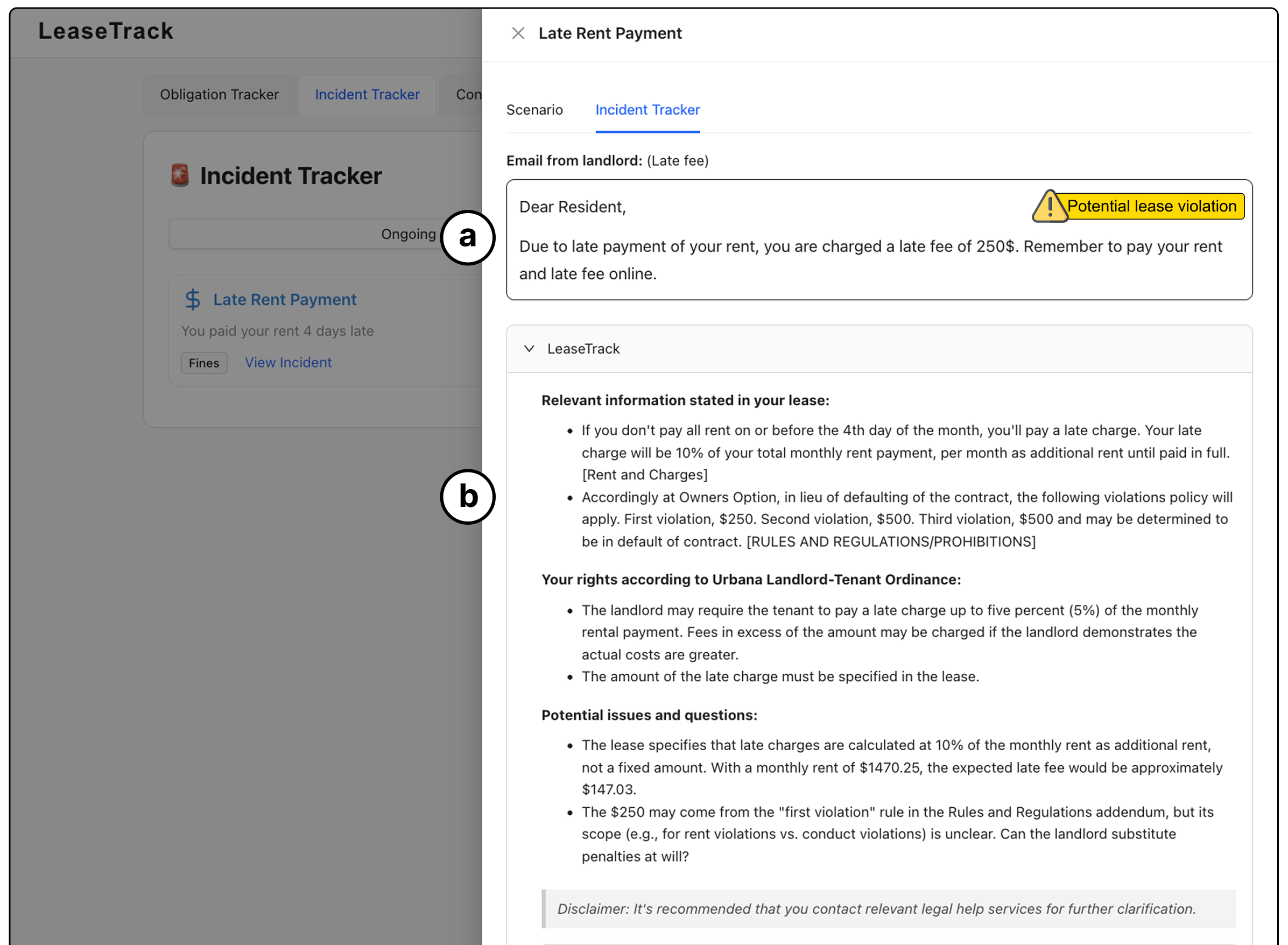This screenshot has height=945, width=1288.
Task: Click the Late Rent Payment incident title
Action: tap(284, 299)
